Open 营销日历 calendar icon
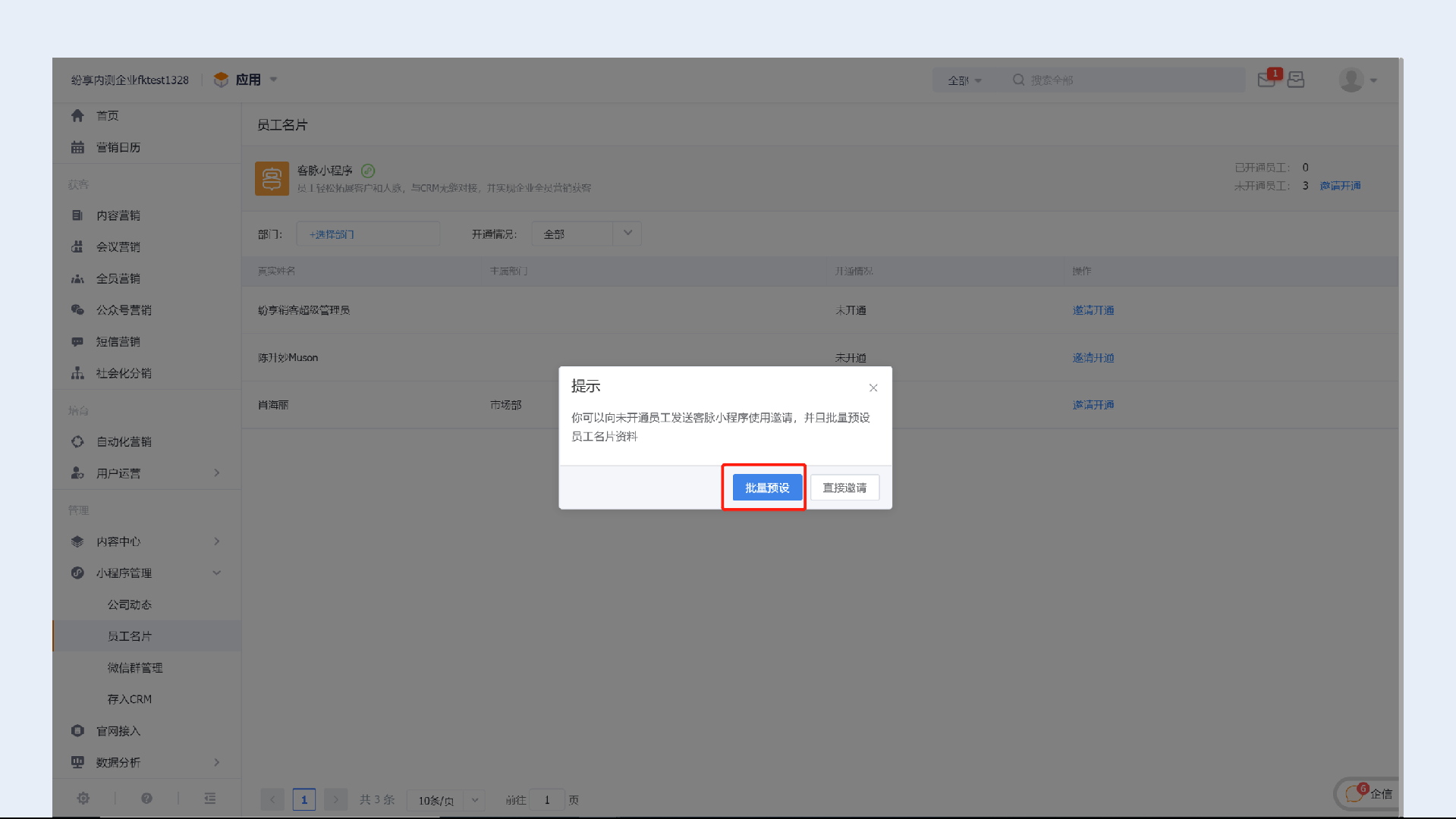Viewport: 1456px width, 819px height. 77,147
